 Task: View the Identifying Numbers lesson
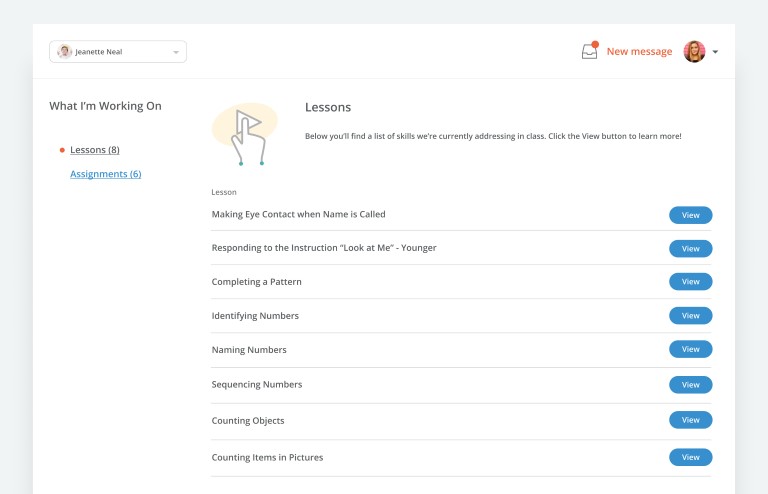click(691, 316)
